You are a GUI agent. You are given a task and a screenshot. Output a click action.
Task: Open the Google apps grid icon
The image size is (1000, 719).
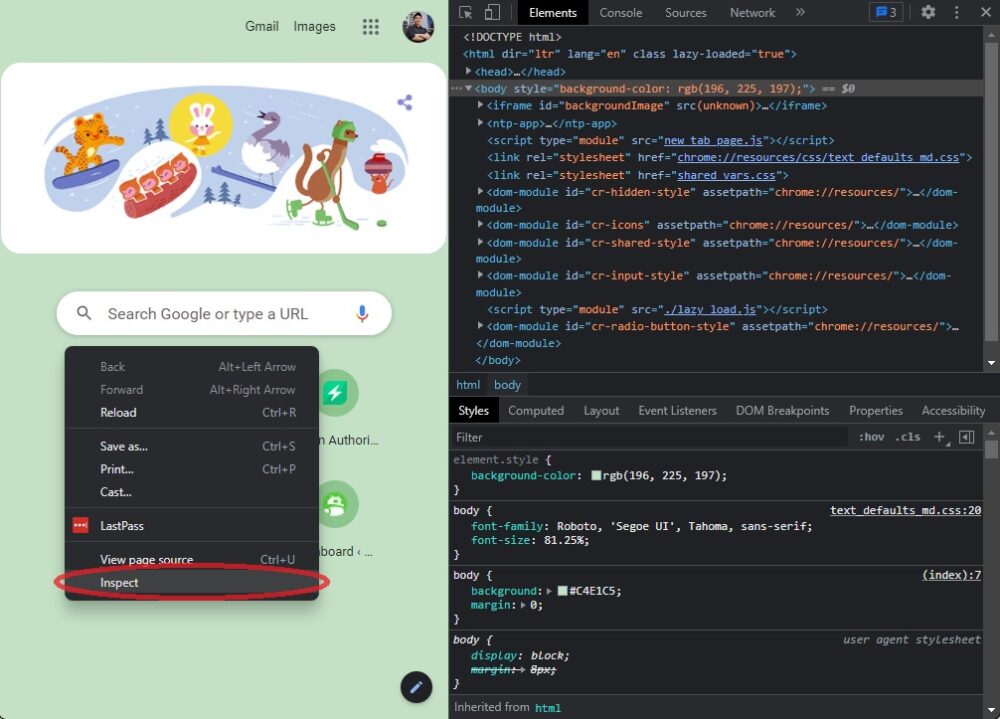371,26
